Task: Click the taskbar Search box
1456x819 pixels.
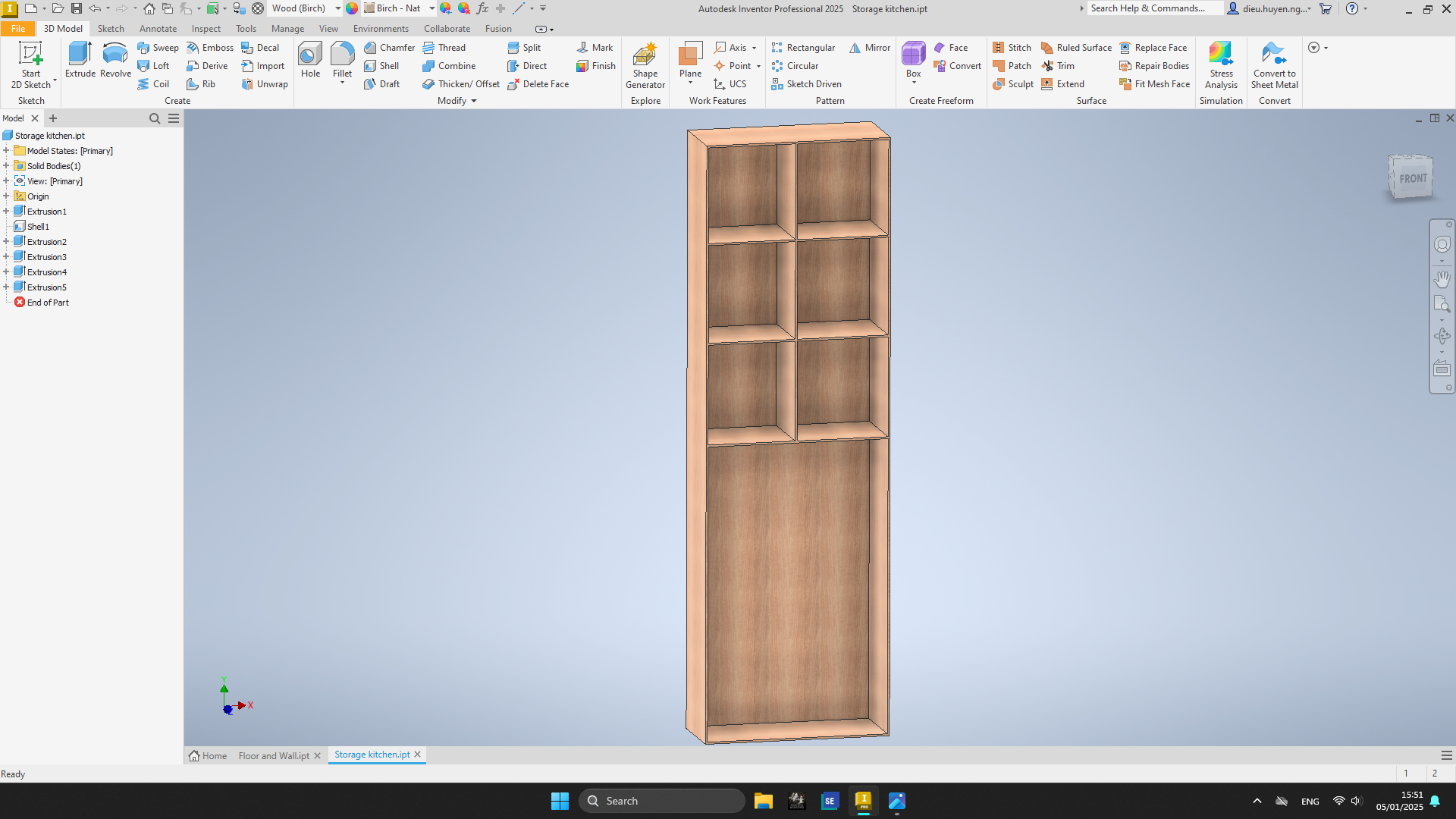Action: [661, 801]
